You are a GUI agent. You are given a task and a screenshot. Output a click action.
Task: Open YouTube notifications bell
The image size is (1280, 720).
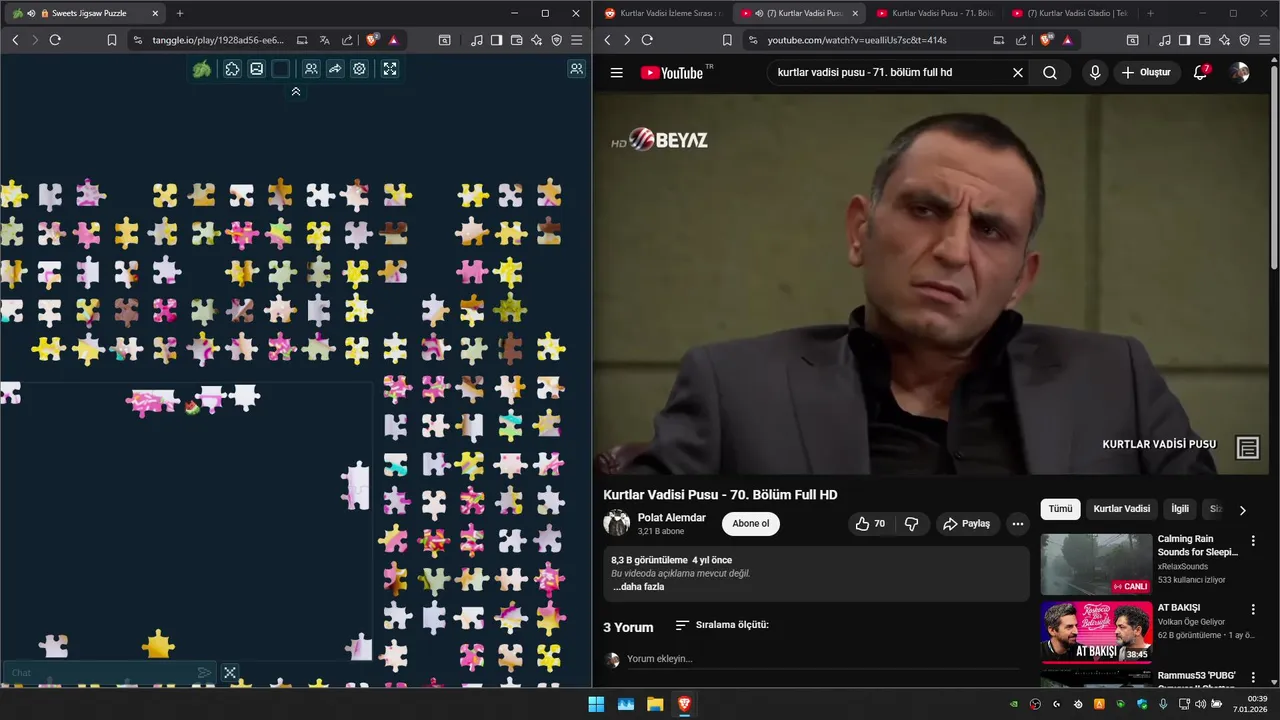click(1201, 73)
